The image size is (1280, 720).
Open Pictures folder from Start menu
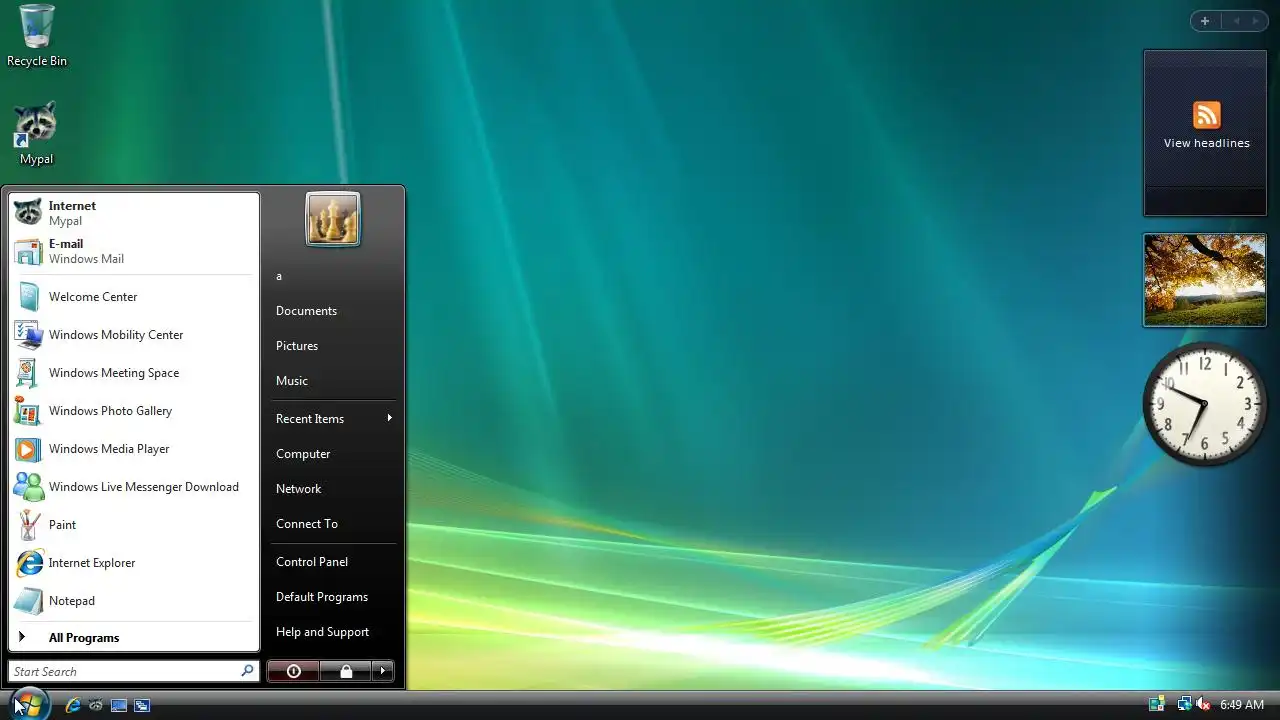point(333,346)
